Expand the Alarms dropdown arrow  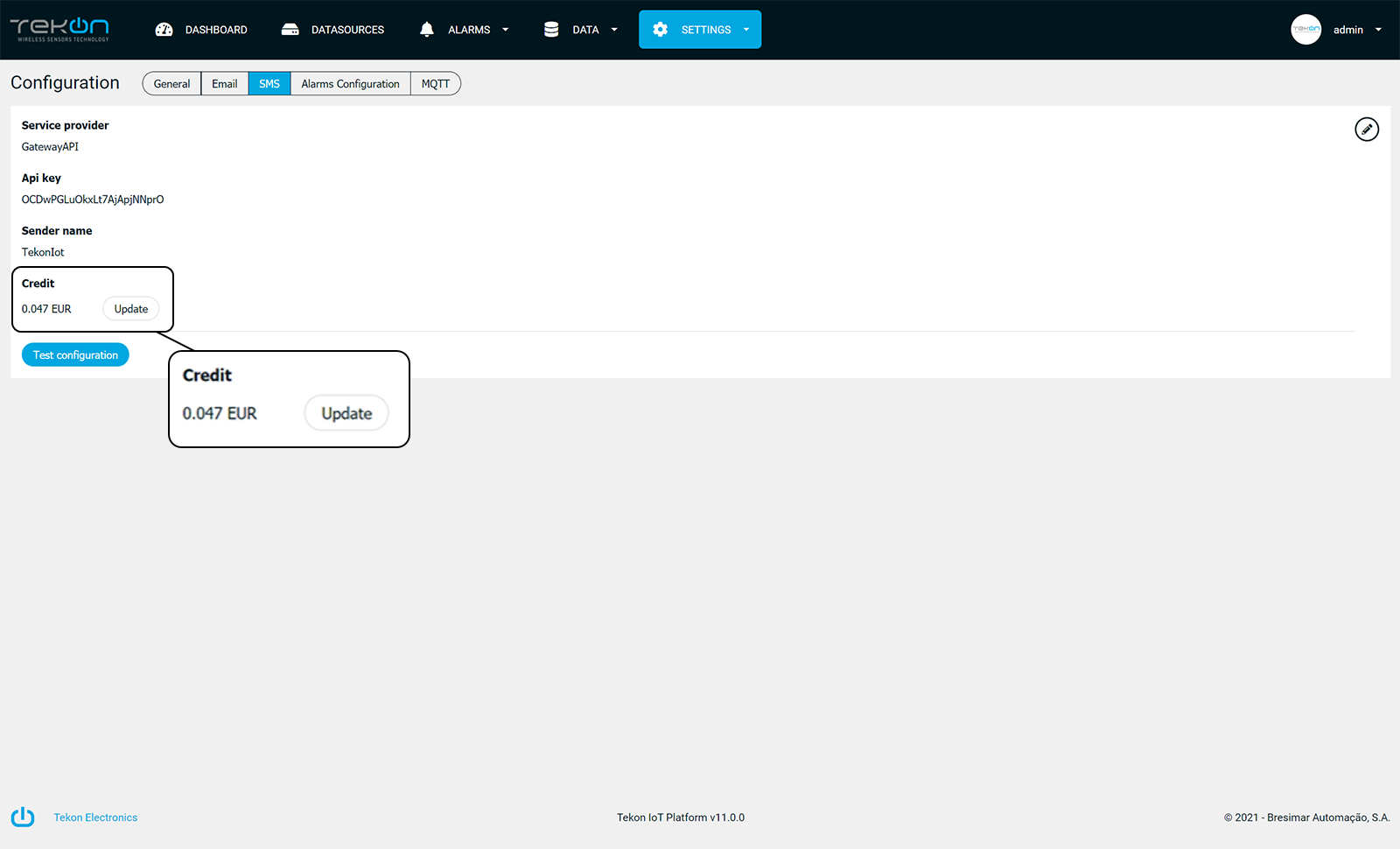pos(505,30)
